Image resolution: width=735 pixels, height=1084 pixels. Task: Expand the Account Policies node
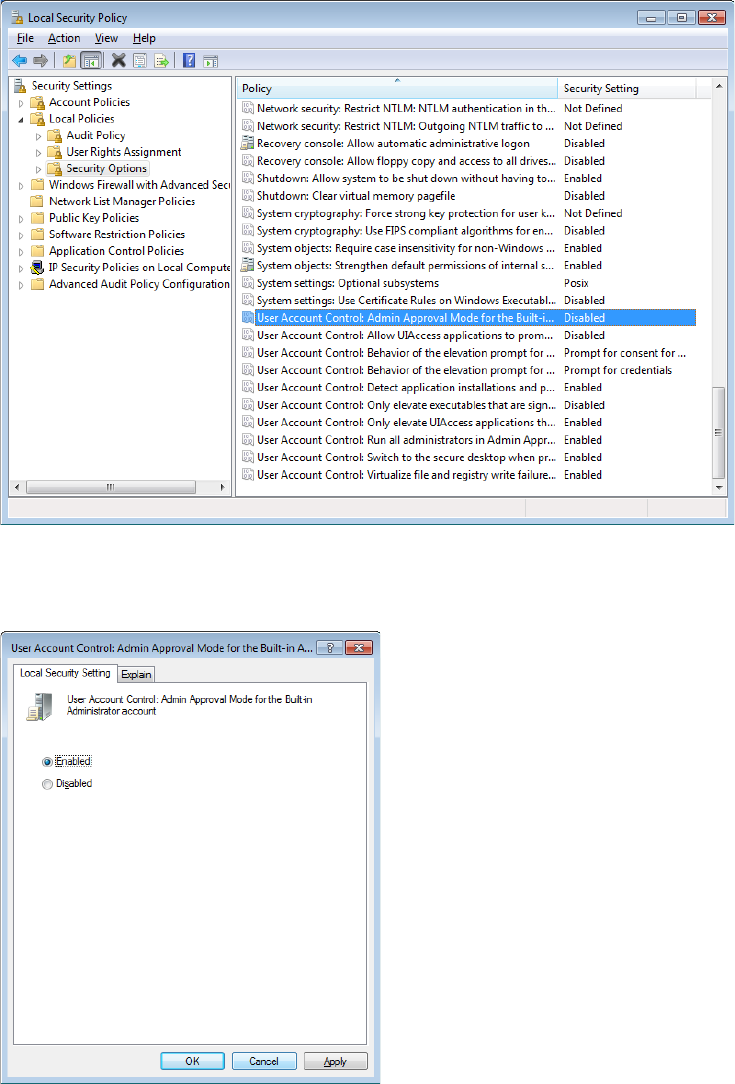21,103
